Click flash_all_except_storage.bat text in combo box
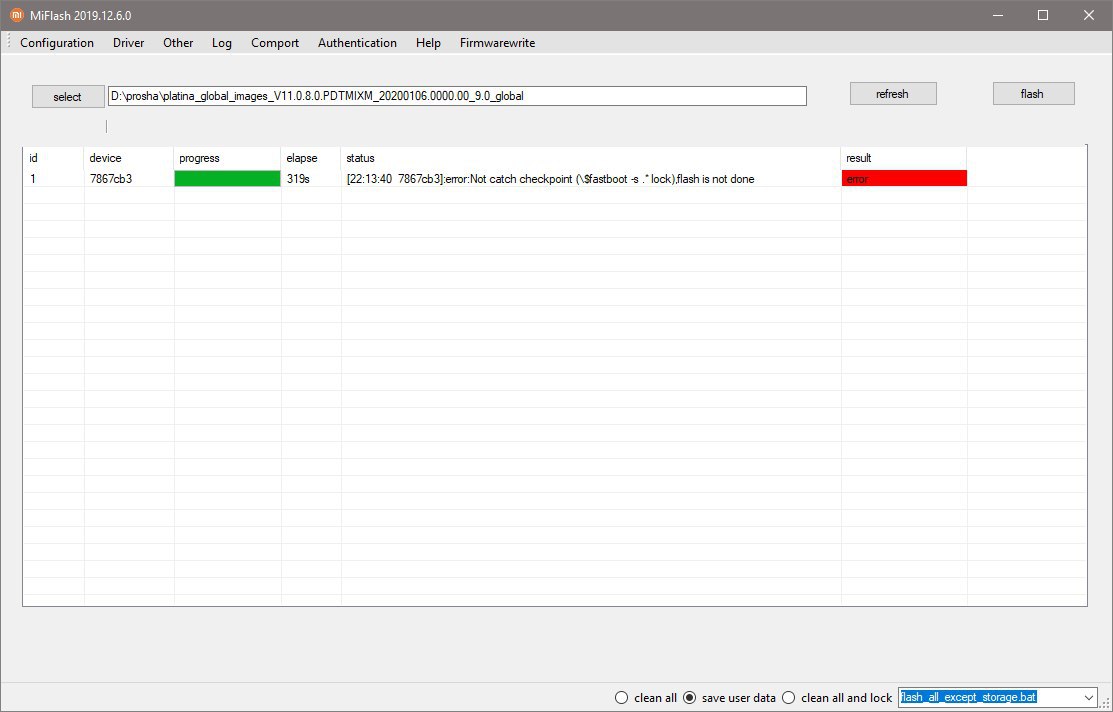 click(x=969, y=697)
